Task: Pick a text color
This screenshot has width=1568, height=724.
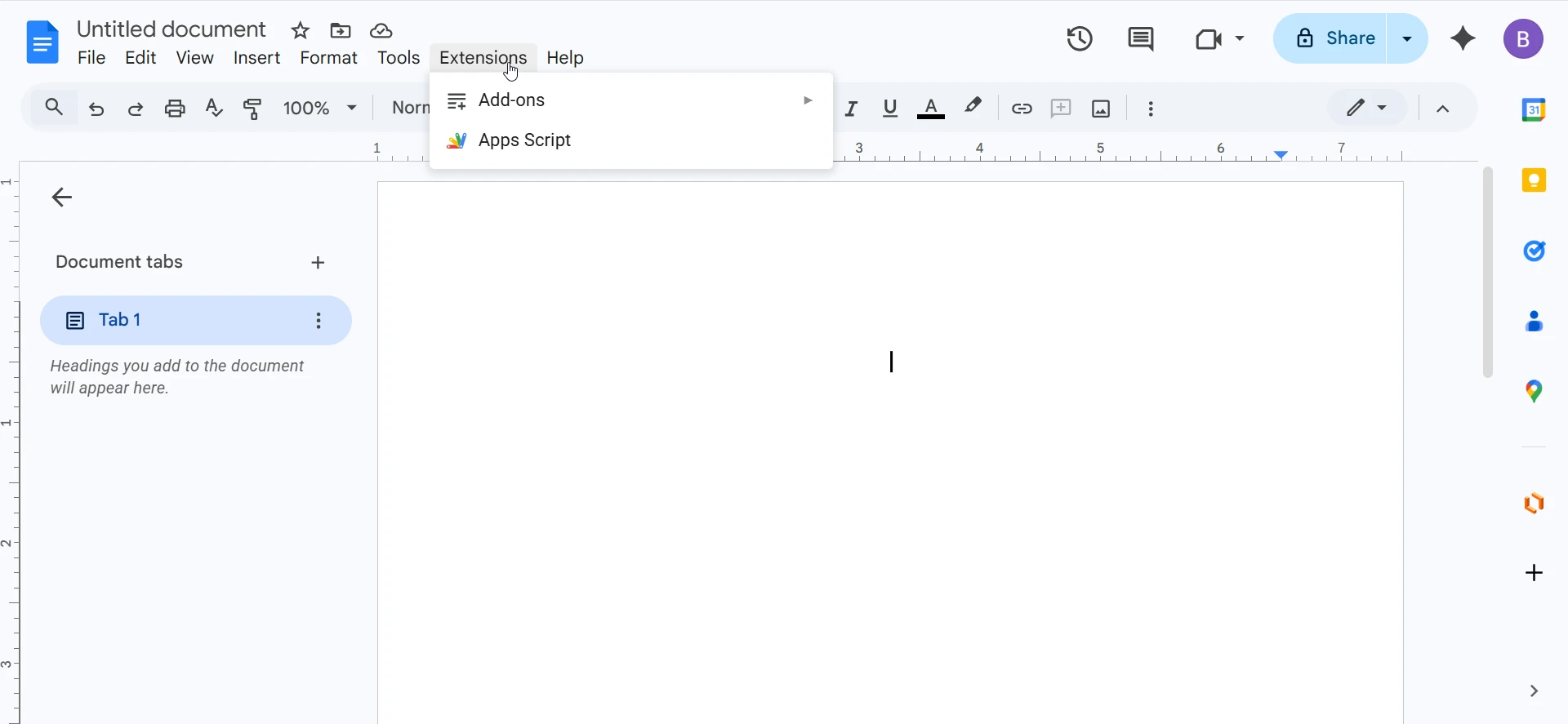Action: [x=931, y=109]
